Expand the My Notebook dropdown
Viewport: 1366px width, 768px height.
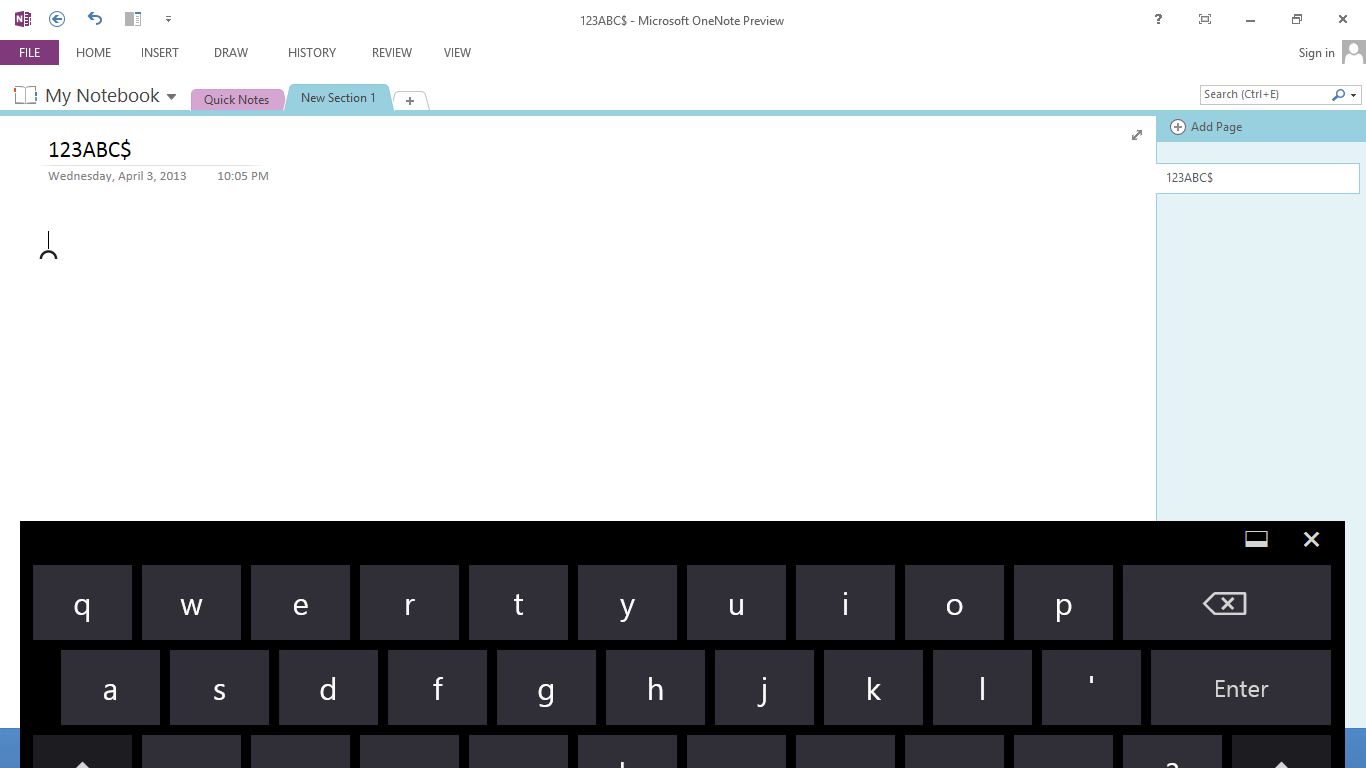[171, 97]
